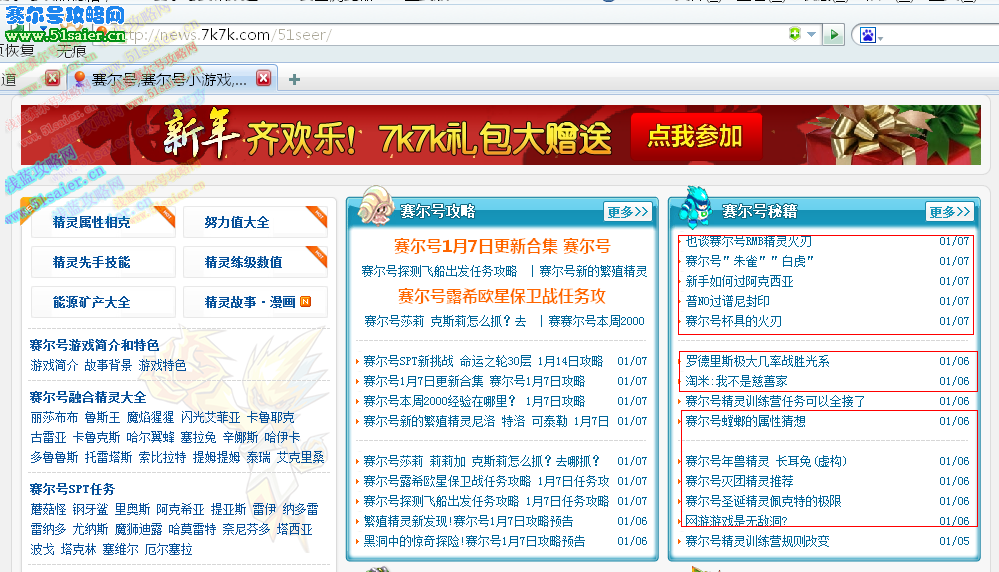Open 赛尔号SPT新挑战 命运之轮30层 article
Image resolution: width=999 pixels, height=572 pixels.
click(x=483, y=361)
